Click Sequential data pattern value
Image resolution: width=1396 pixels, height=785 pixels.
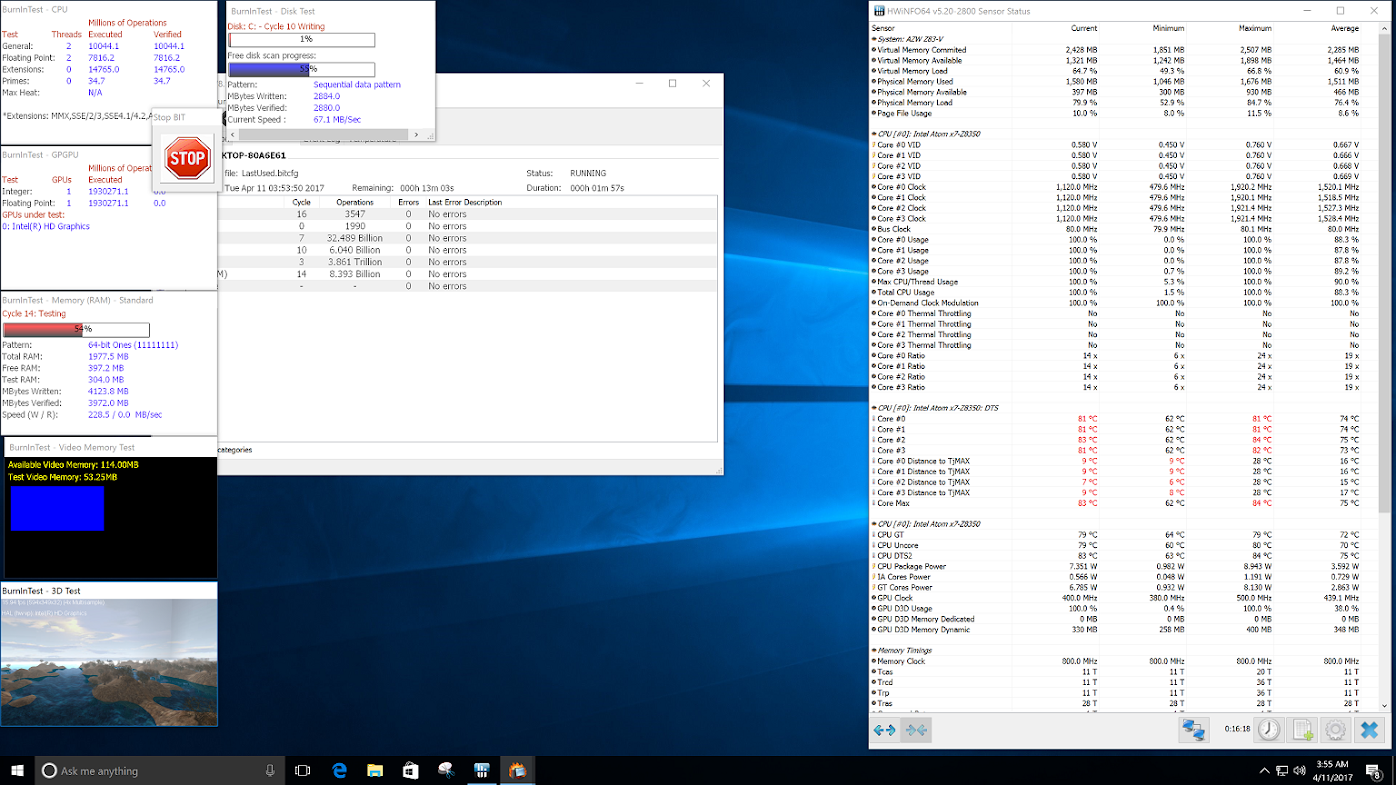[x=357, y=85]
